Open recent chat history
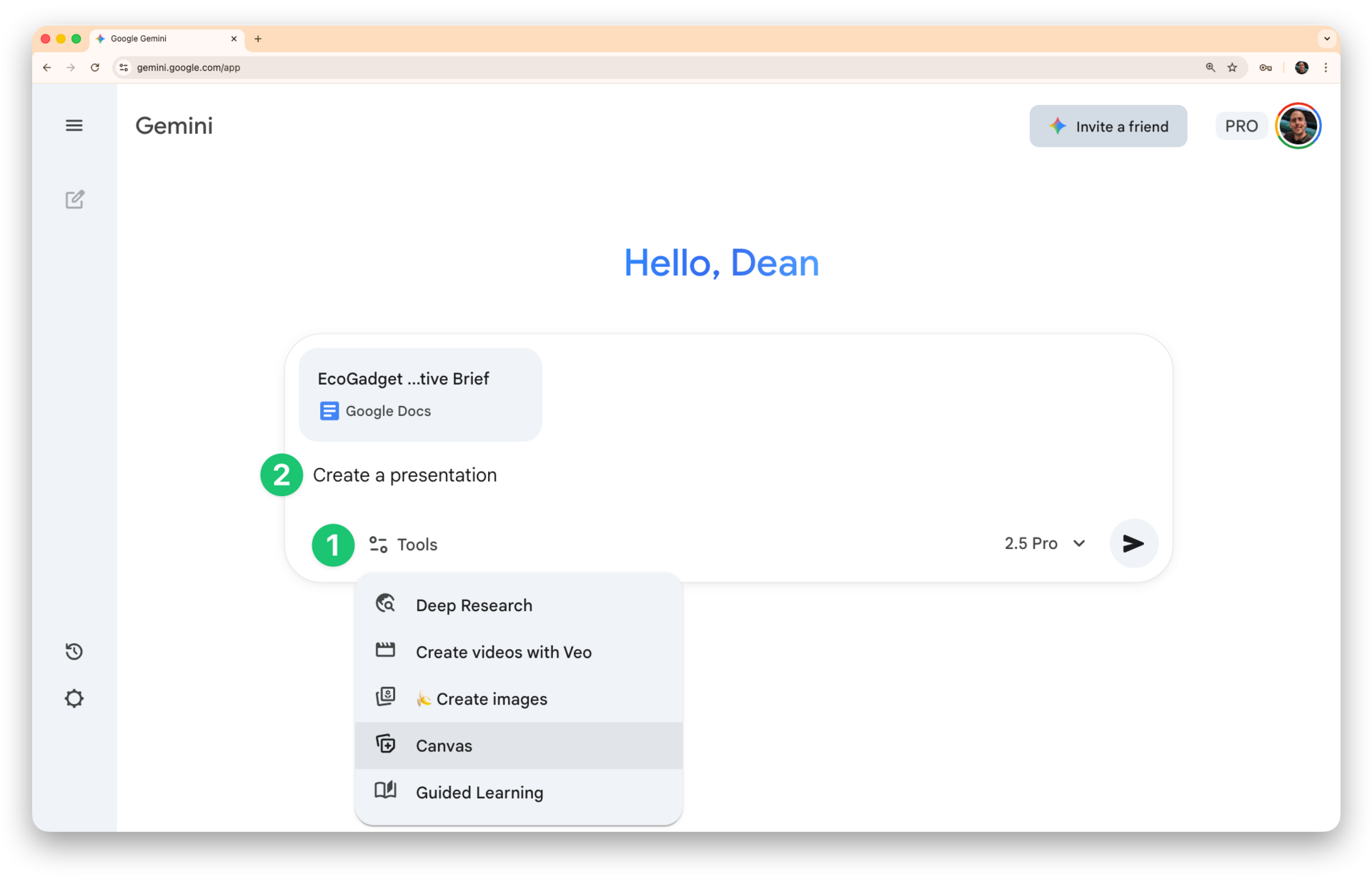Viewport: 1372px width, 882px height. point(74,651)
